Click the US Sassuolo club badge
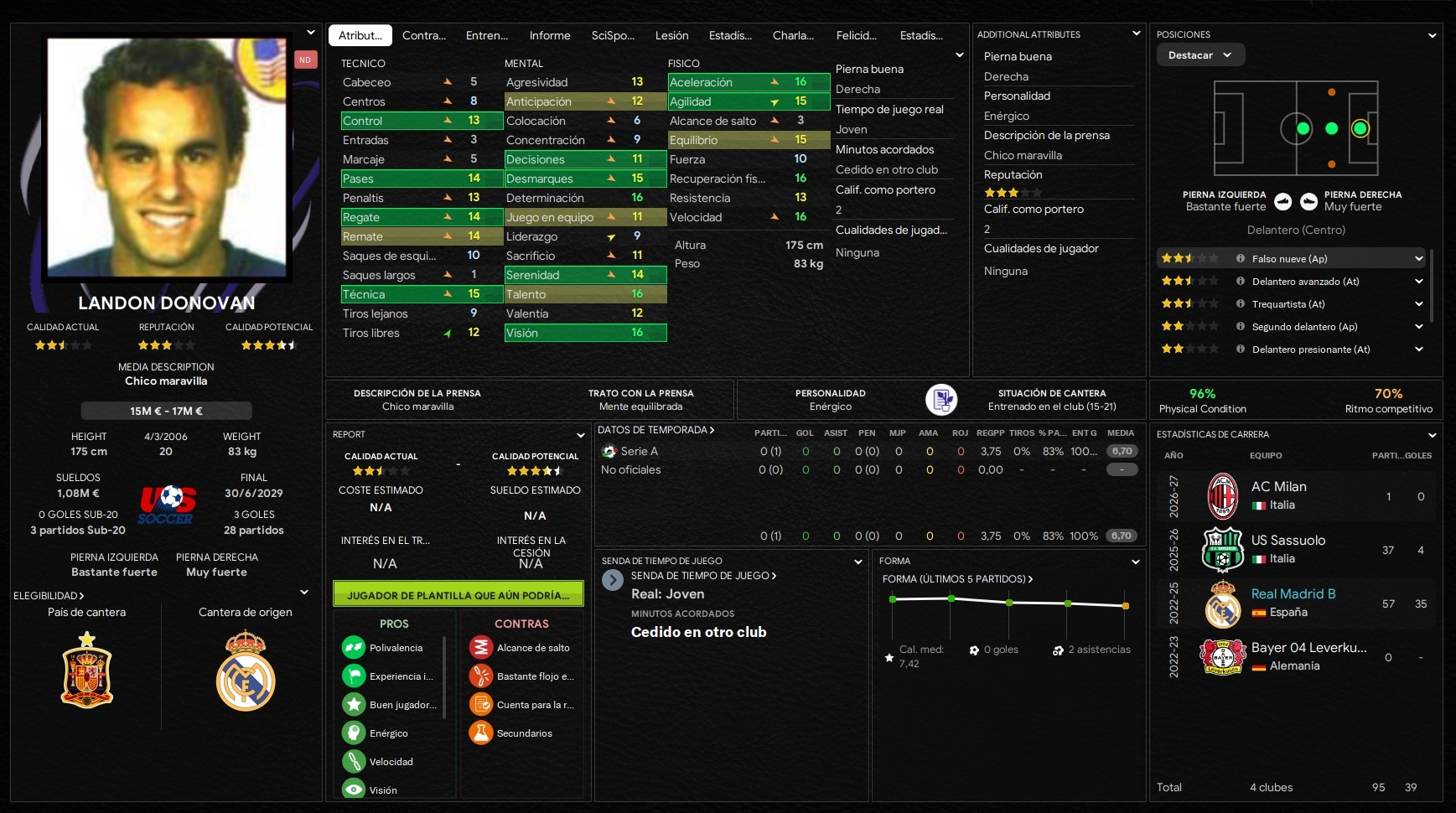The height and width of the screenshot is (813, 1456). click(1223, 550)
